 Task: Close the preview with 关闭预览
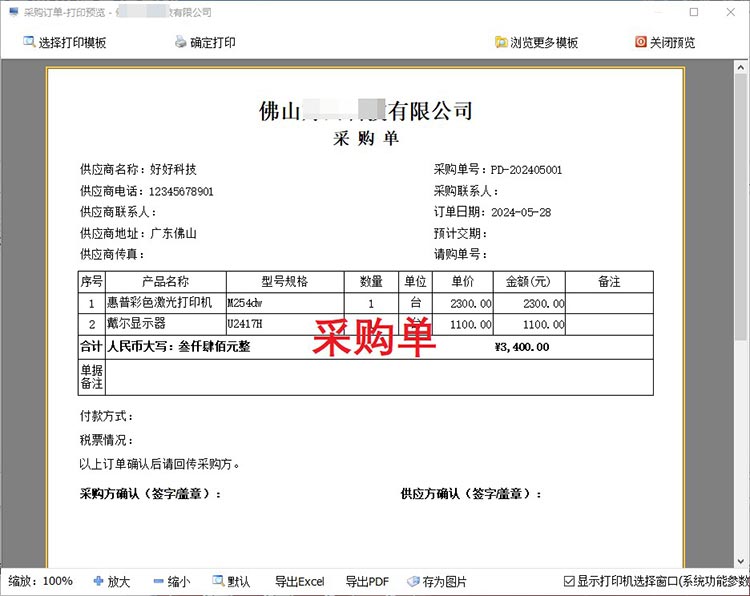coord(665,42)
